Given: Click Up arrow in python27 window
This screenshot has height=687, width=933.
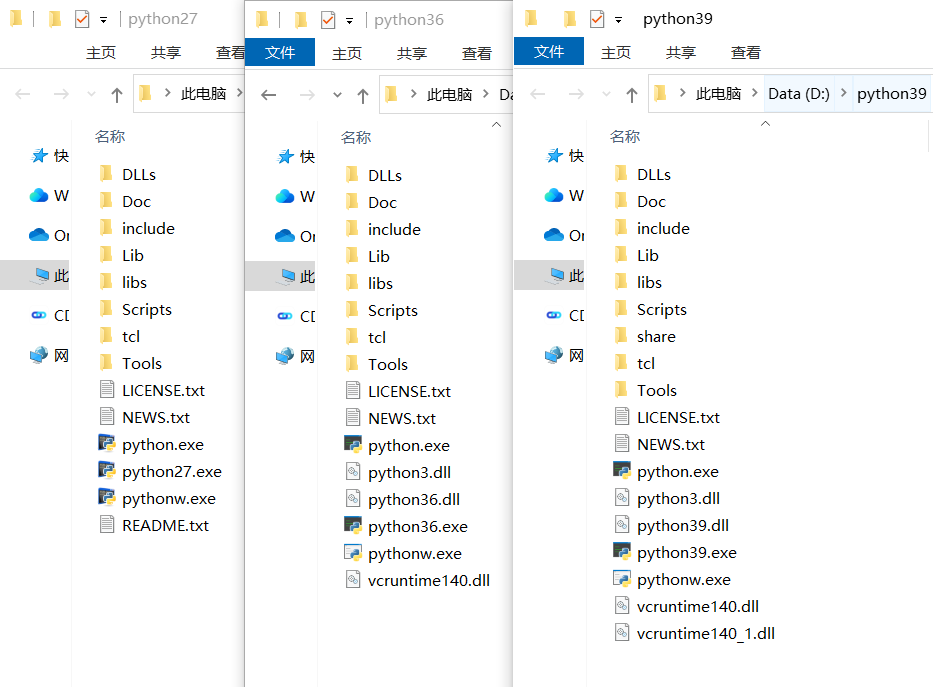Looking at the screenshot, I should (117, 95).
